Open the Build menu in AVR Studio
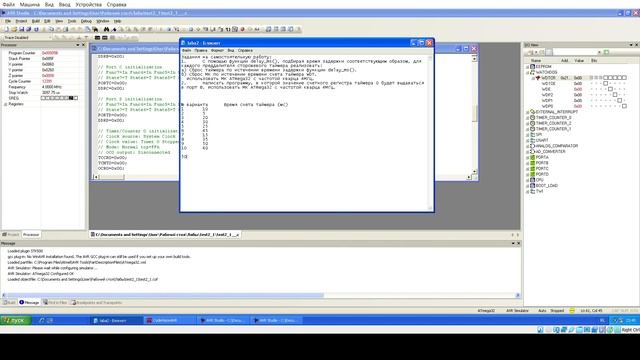Image resolution: width=640 pixels, height=360 pixels. (36, 21)
